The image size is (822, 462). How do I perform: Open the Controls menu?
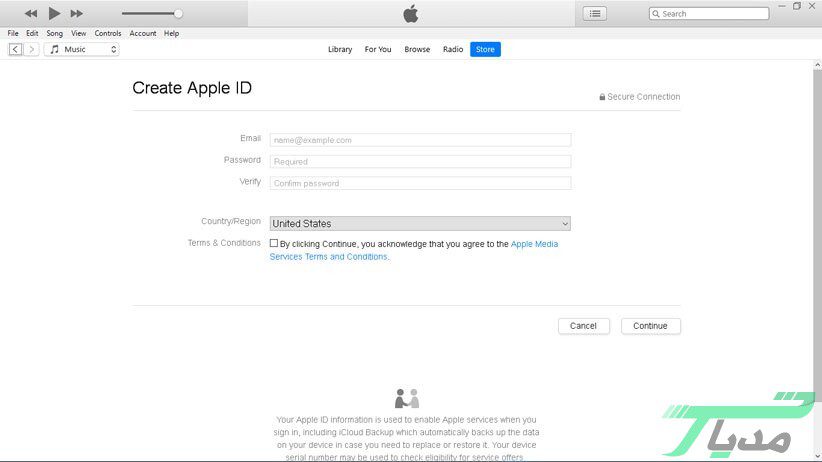108,33
